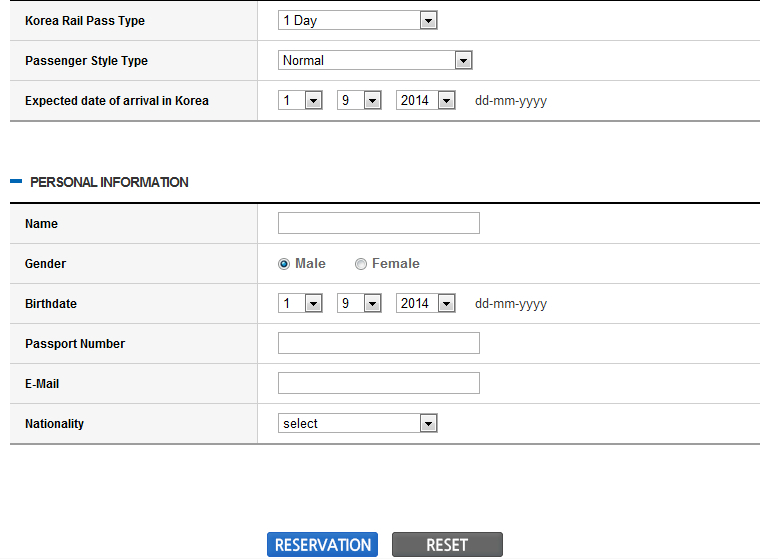778x559 pixels.
Task: Open the arrival month dropdown
Action: (359, 101)
